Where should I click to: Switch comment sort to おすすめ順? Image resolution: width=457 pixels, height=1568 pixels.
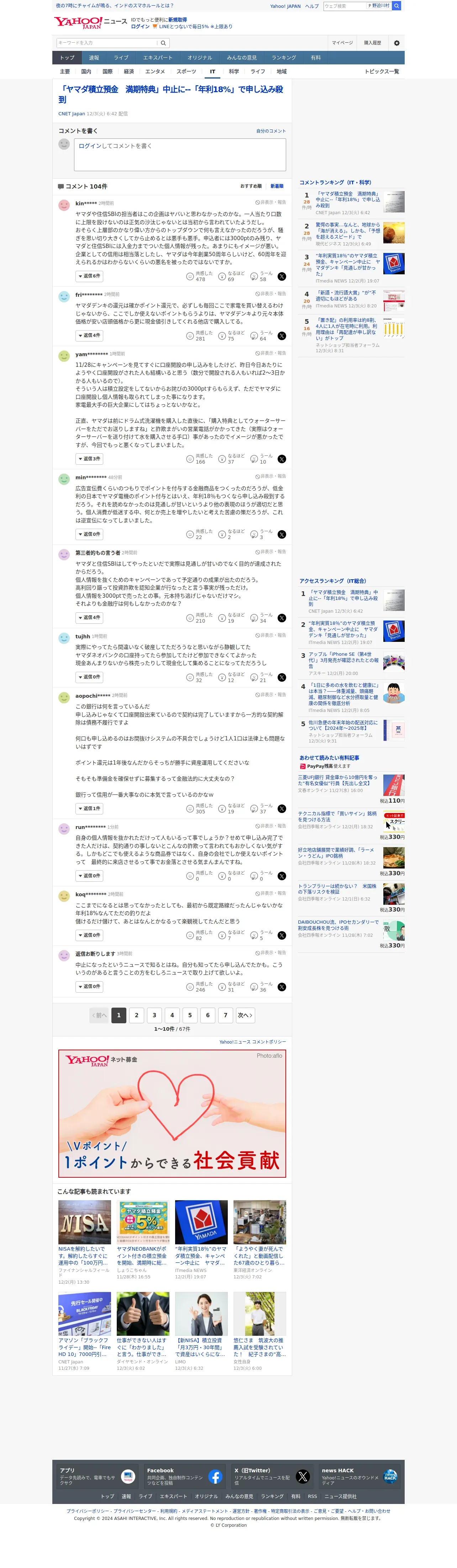251,186
